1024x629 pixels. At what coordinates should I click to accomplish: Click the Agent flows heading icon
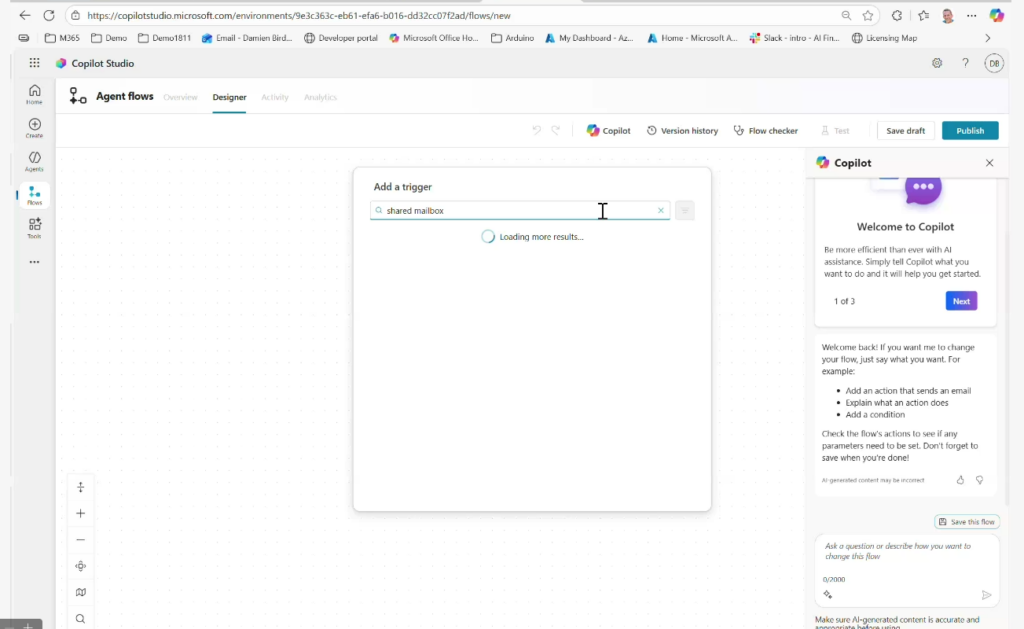point(78,96)
